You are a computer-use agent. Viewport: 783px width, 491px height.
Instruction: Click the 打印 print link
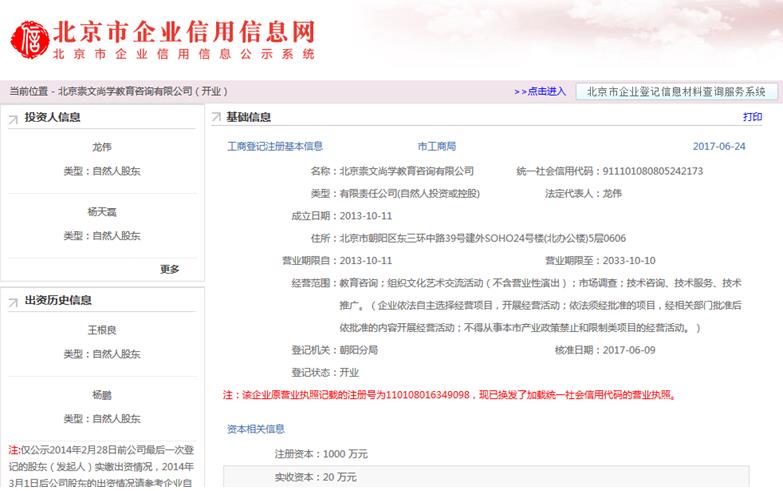point(752,117)
